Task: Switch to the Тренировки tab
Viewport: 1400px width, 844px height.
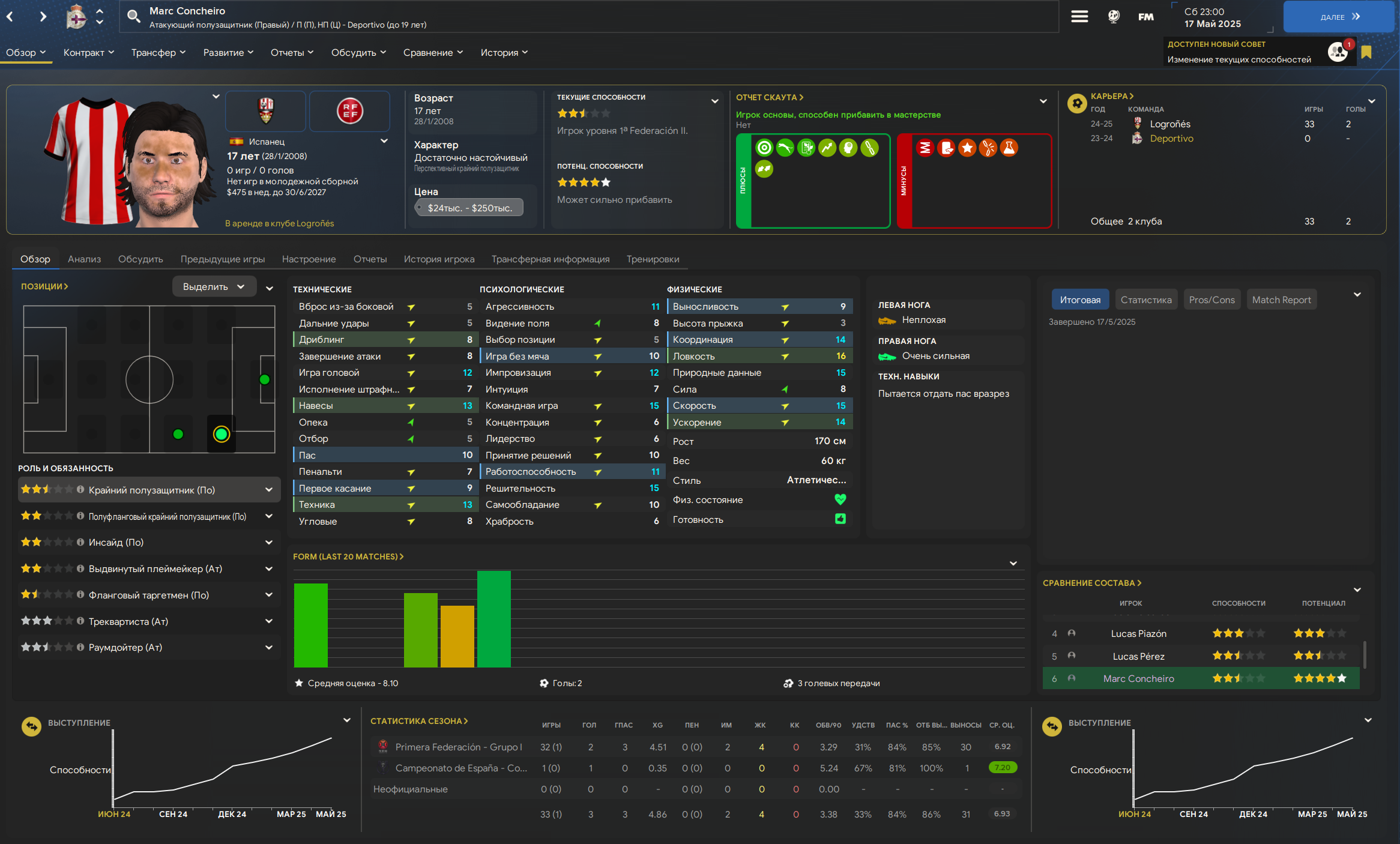Action: click(x=653, y=259)
